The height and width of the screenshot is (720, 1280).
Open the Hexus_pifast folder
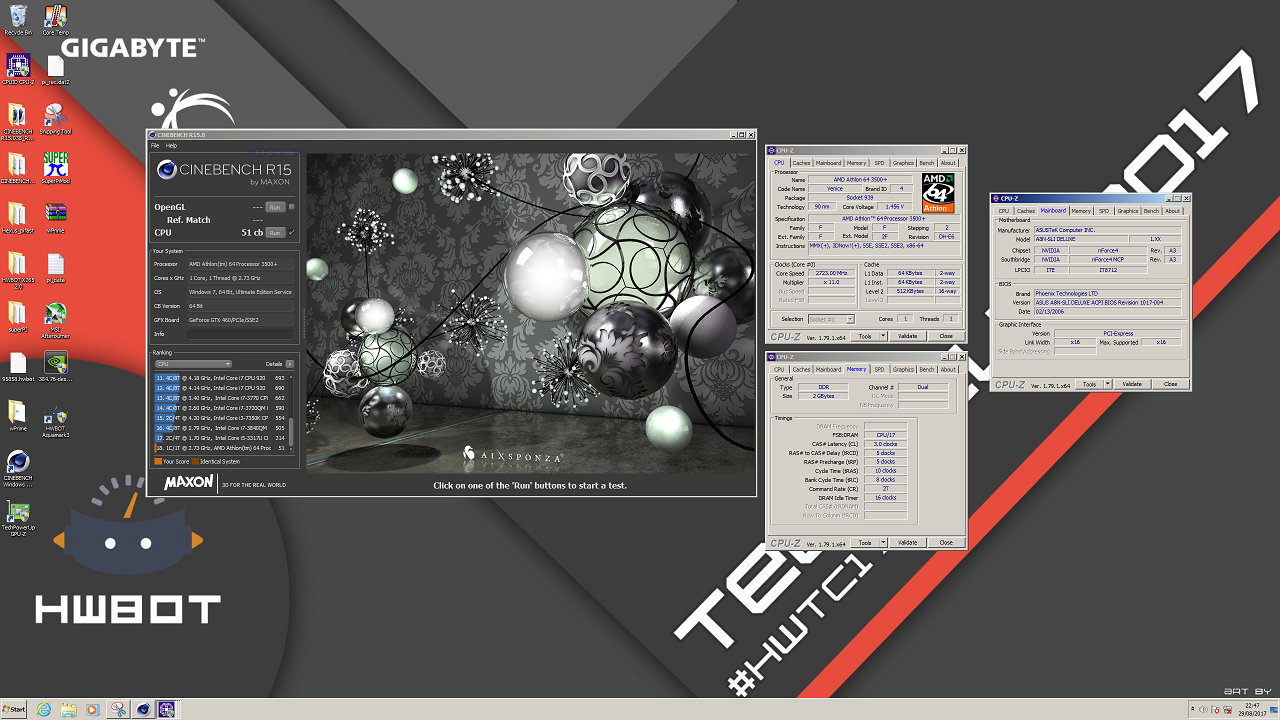click(17, 216)
